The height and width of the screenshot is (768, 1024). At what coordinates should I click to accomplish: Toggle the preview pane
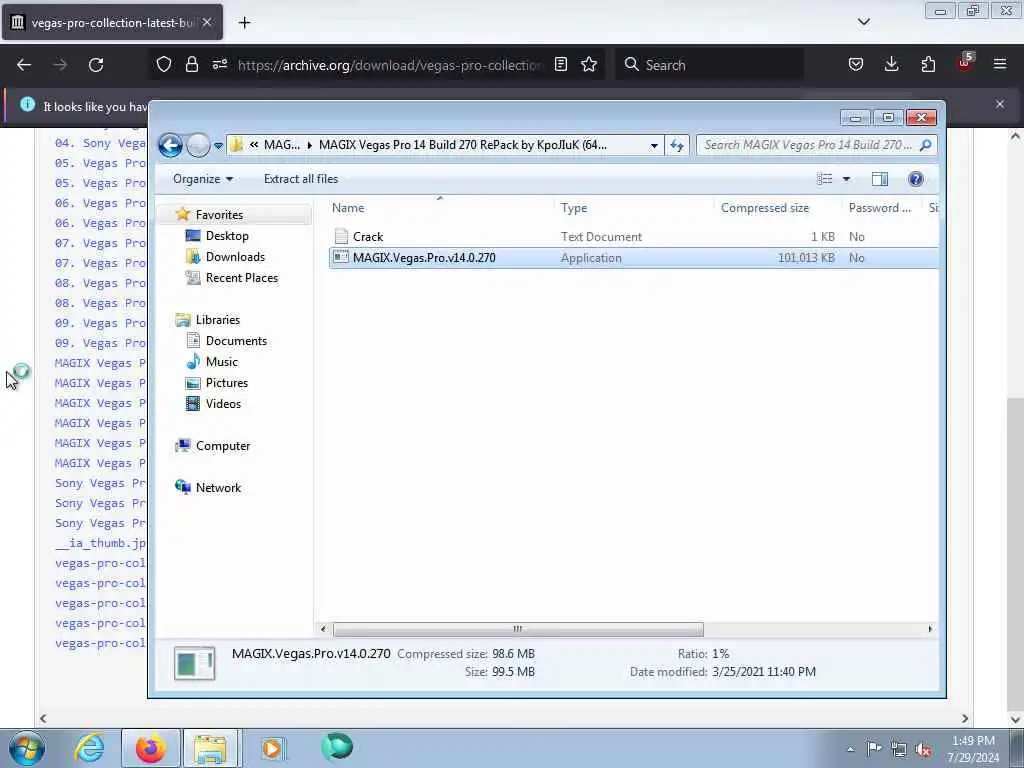point(880,179)
